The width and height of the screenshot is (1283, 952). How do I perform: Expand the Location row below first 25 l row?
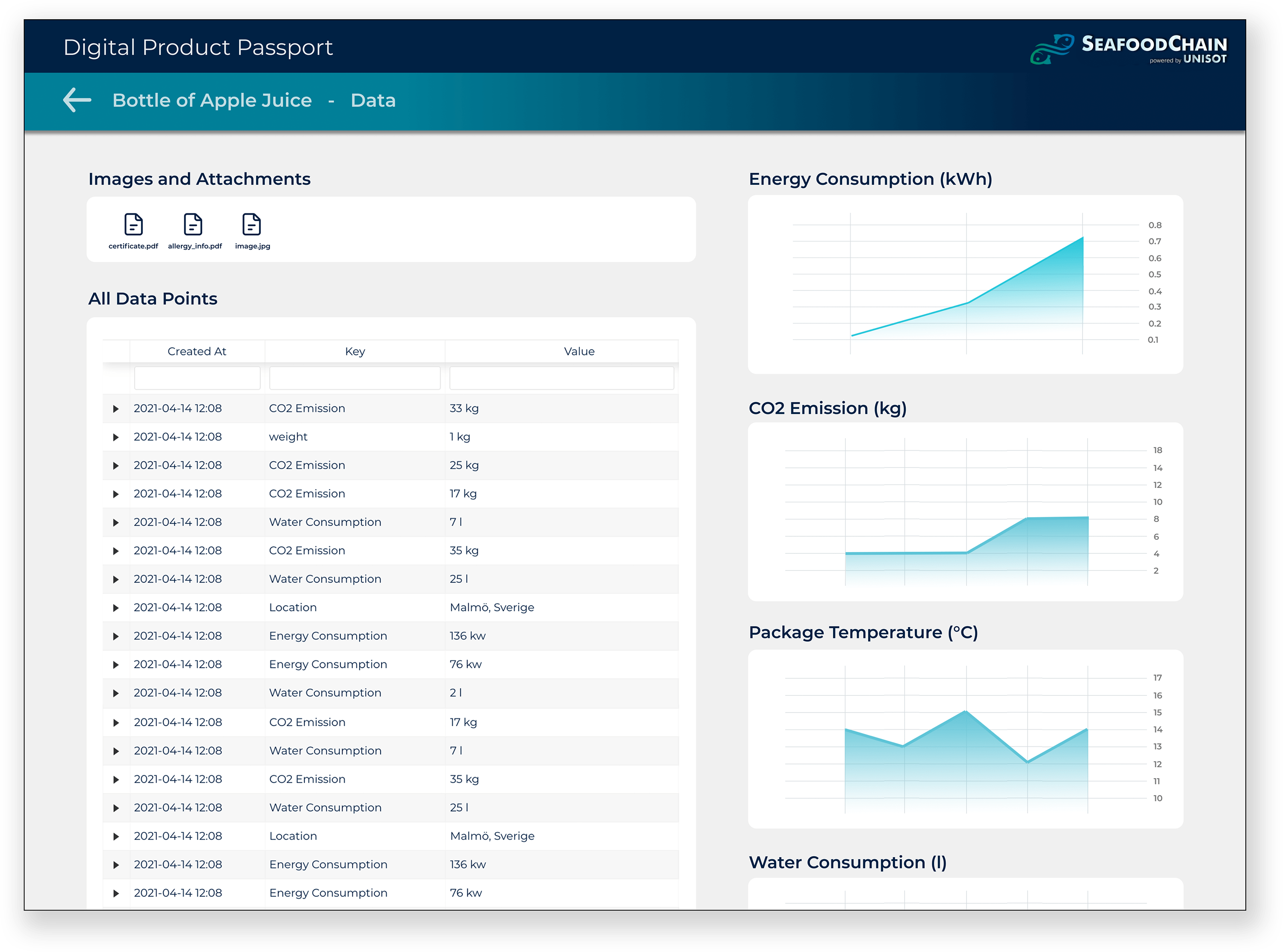pyautogui.click(x=116, y=608)
